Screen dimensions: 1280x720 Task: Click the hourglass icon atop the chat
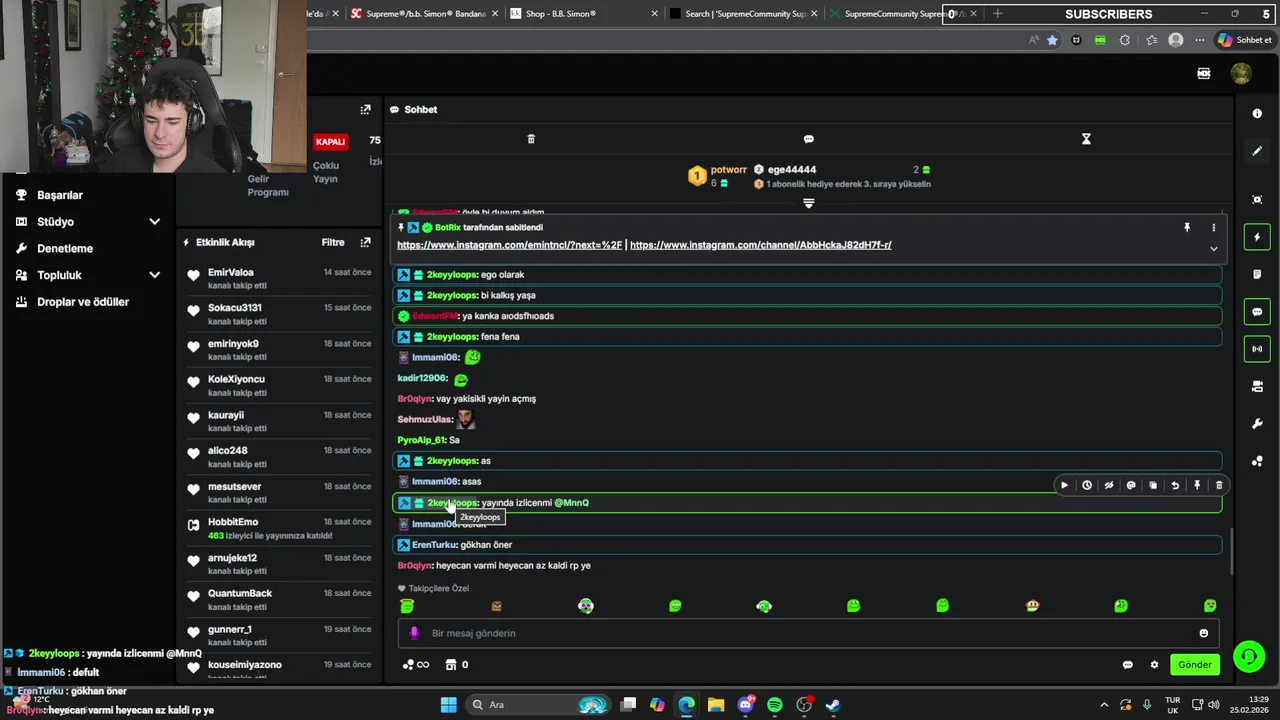[x=1086, y=139]
